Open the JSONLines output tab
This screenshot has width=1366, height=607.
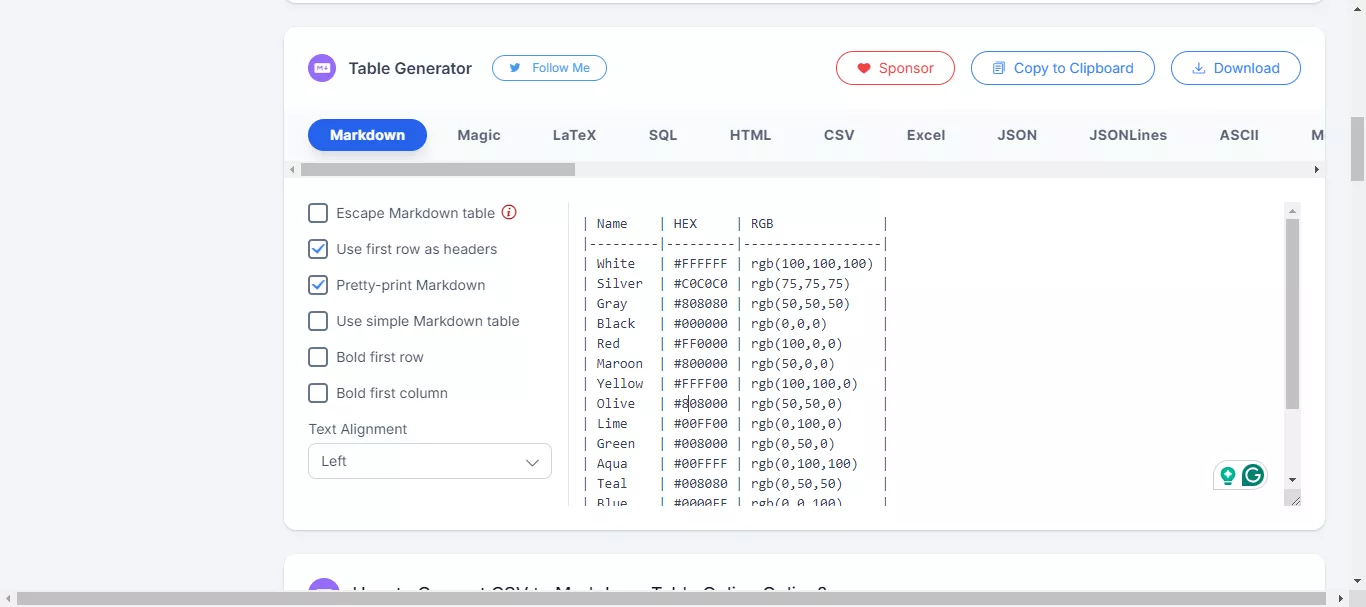[1128, 135]
